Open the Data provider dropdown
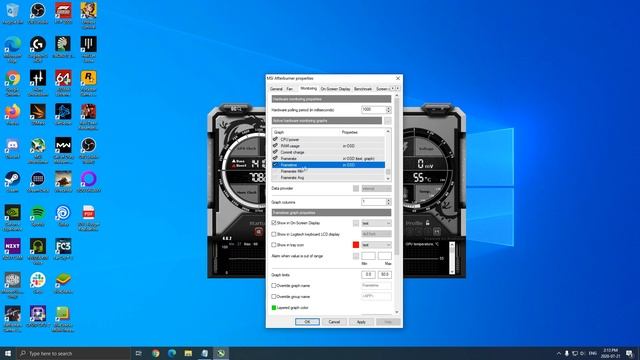 click(x=376, y=189)
